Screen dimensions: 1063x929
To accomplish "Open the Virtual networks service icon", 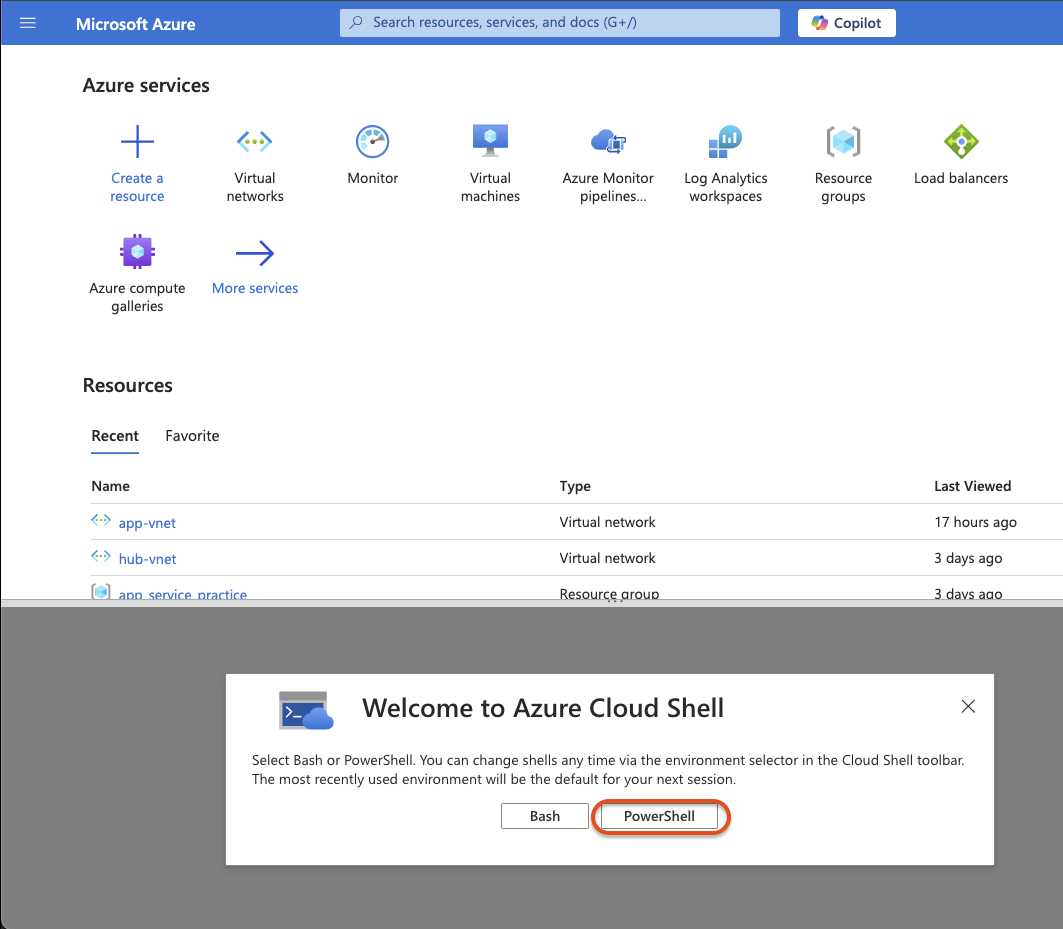I will pos(255,141).
